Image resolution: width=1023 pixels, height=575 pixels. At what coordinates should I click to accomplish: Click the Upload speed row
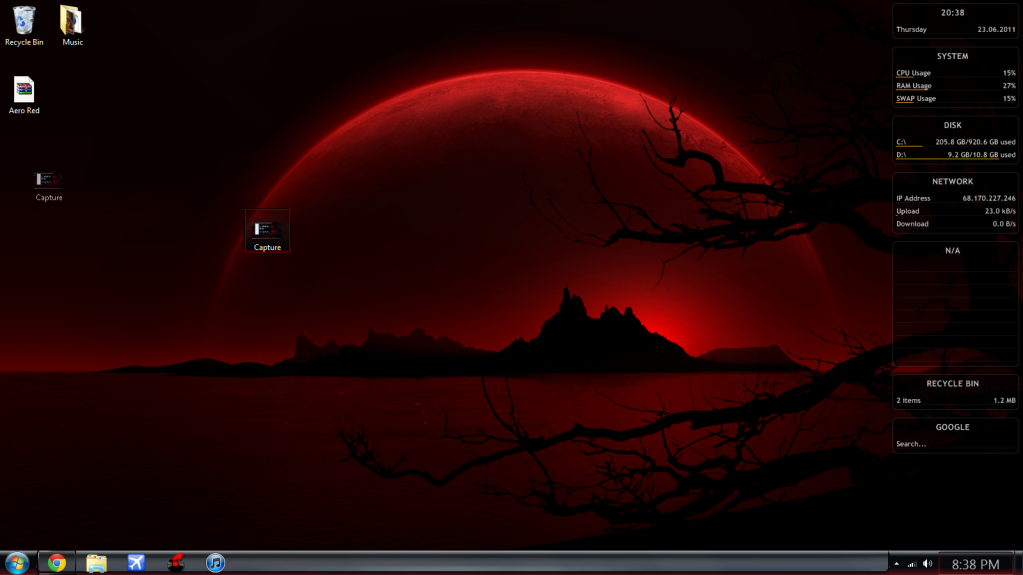(x=955, y=211)
